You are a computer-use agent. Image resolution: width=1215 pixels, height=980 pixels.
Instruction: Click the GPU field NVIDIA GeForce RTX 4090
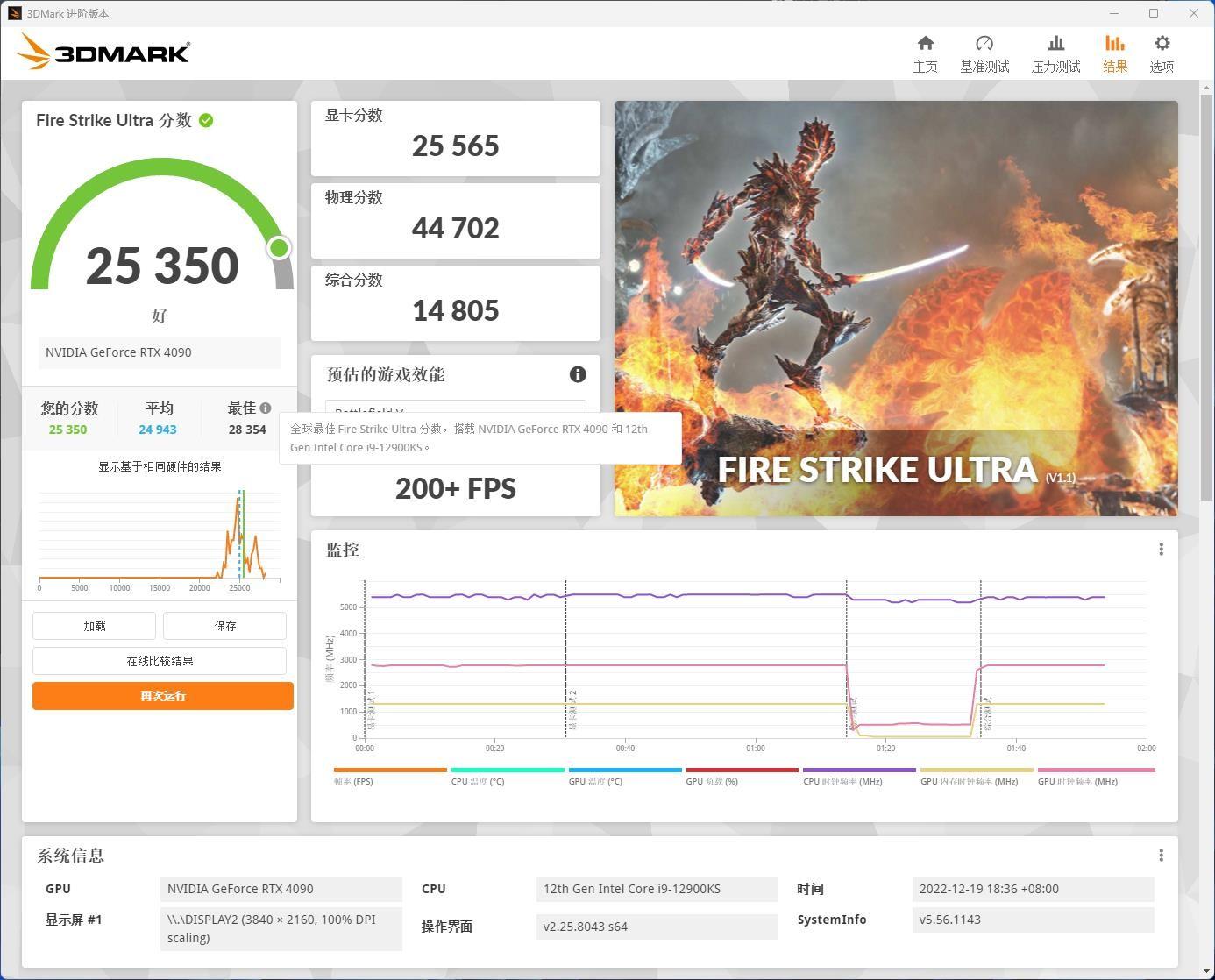[281, 889]
